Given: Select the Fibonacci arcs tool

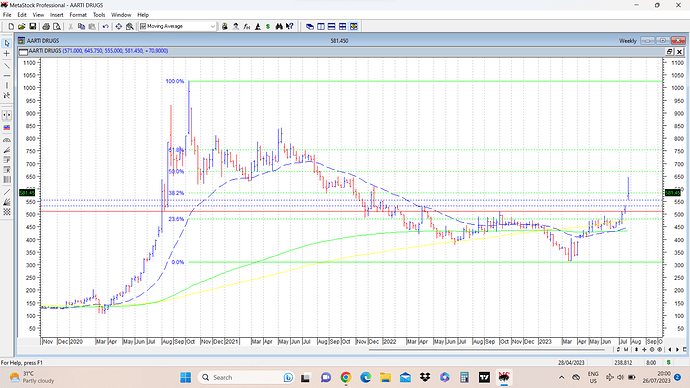Looking at the screenshot, I should coord(7,140).
